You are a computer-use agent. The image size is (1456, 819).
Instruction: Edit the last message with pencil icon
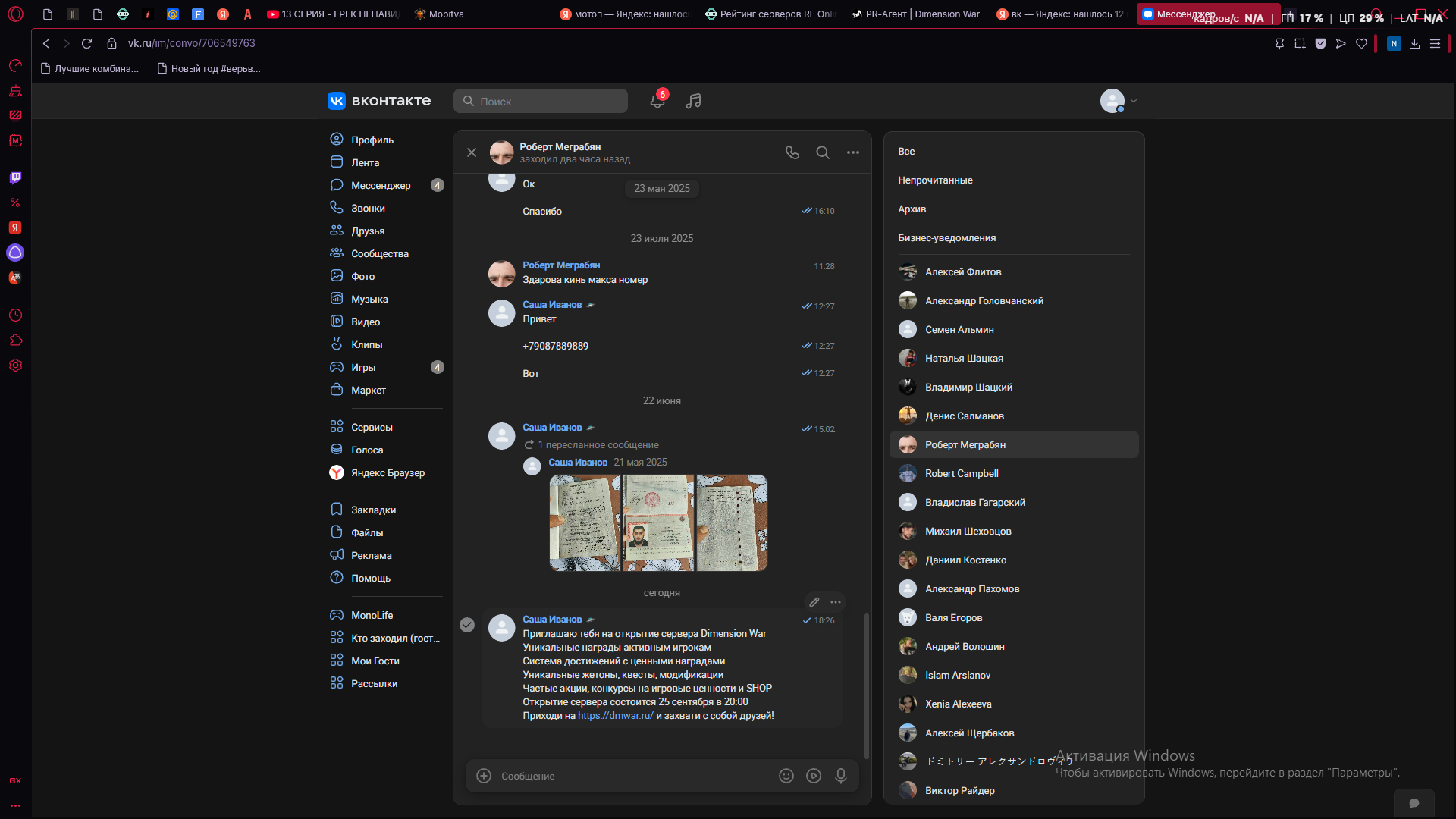814,602
